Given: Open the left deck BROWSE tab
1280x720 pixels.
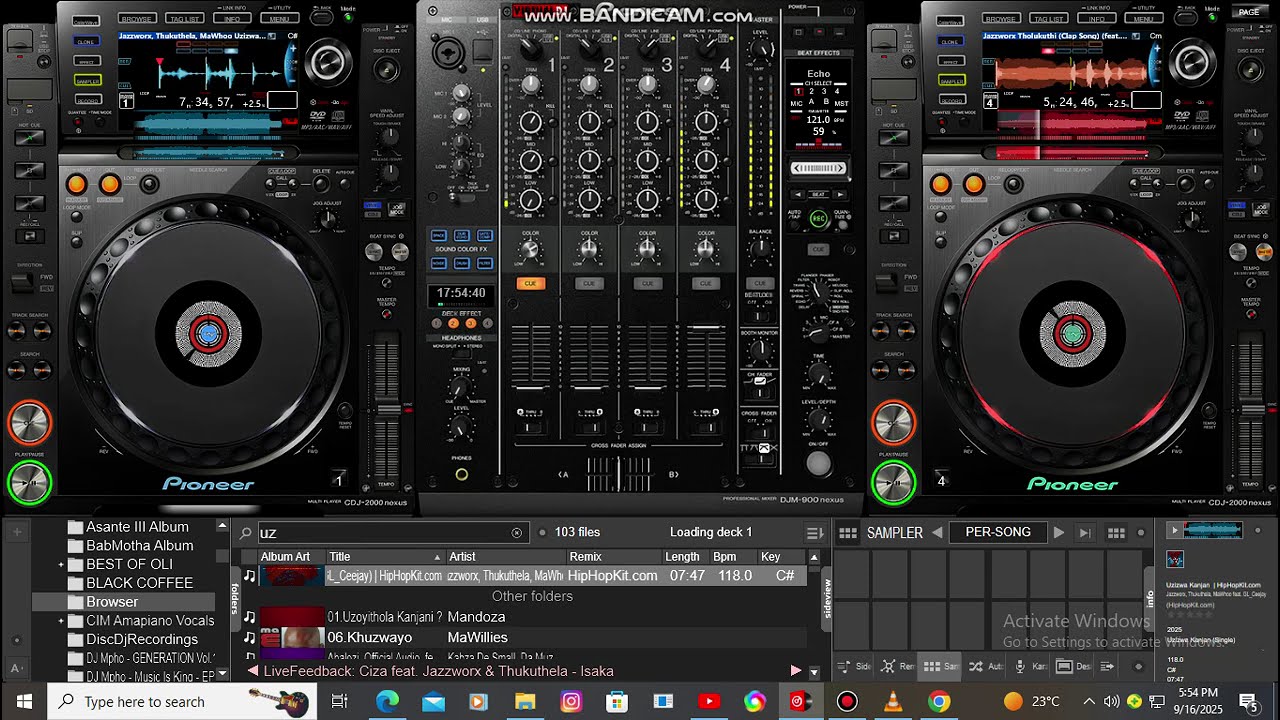Looking at the screenshot, I should pyautogui.click(x=137, y=18).
